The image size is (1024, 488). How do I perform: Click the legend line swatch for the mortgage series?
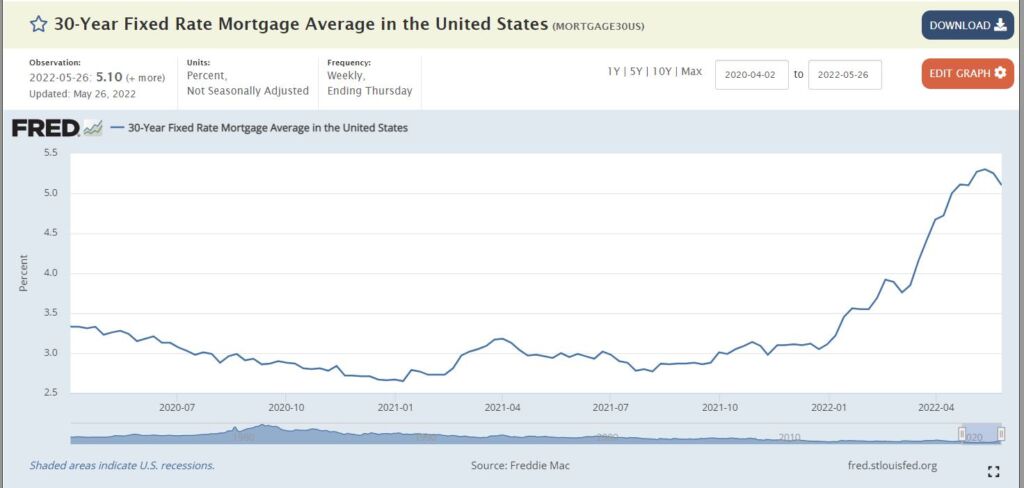pos(118,128)
